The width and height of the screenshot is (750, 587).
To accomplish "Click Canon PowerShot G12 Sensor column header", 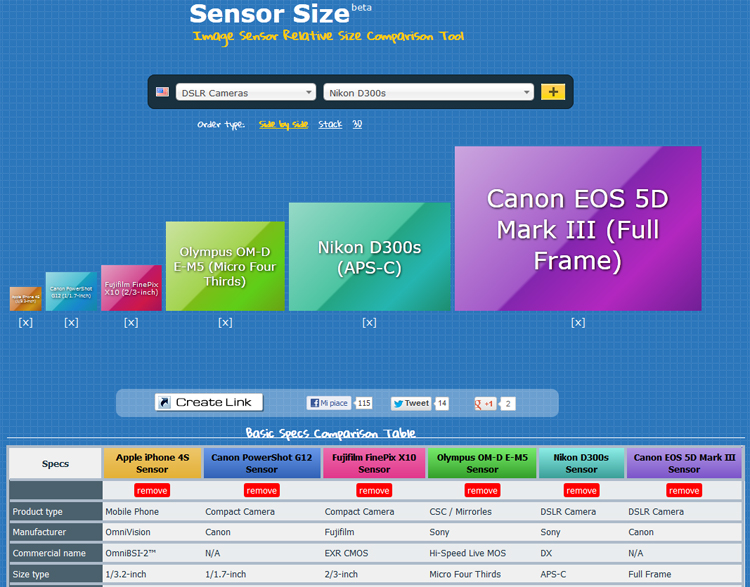I will 262,463.
